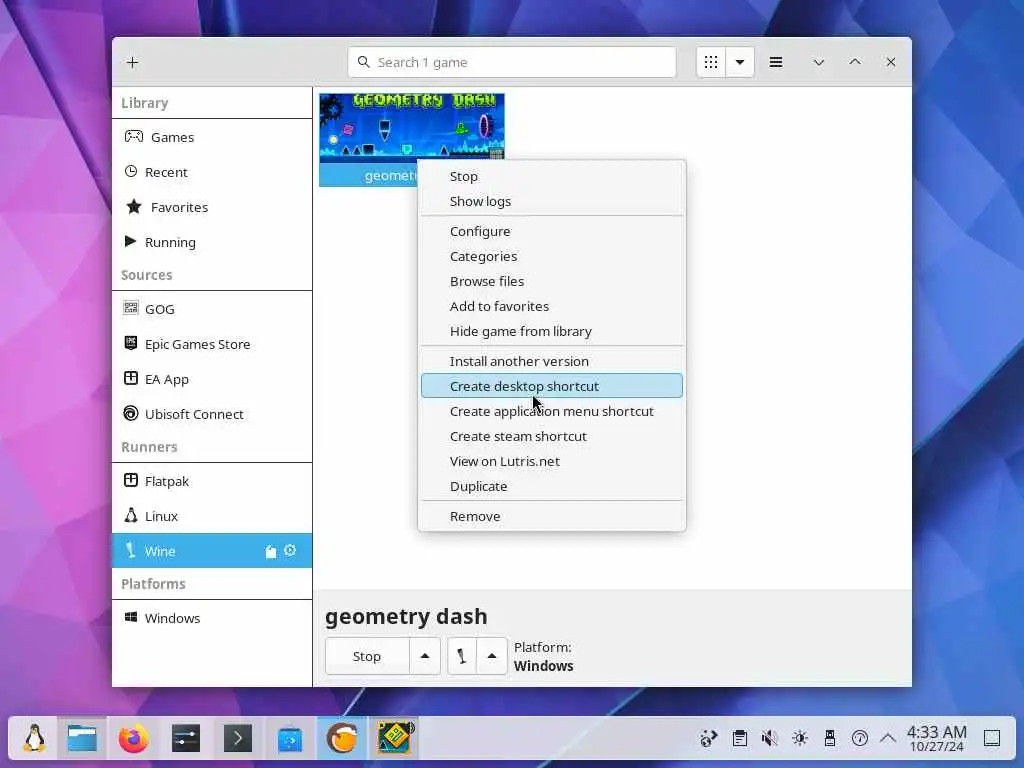
Task: Click the Windows platform icon
Action: coord(131,617)
